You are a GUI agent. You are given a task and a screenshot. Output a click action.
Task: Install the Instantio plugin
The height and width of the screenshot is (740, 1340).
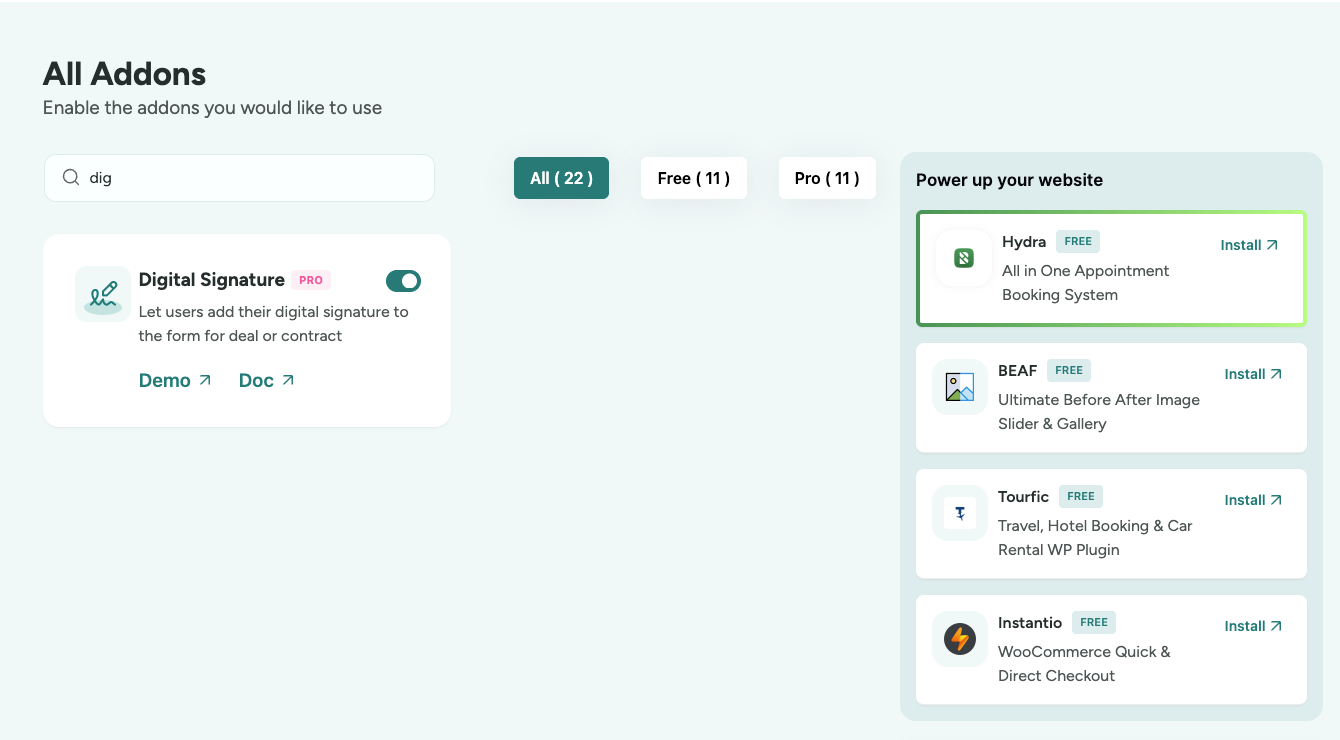click(x=1253, y=626)
